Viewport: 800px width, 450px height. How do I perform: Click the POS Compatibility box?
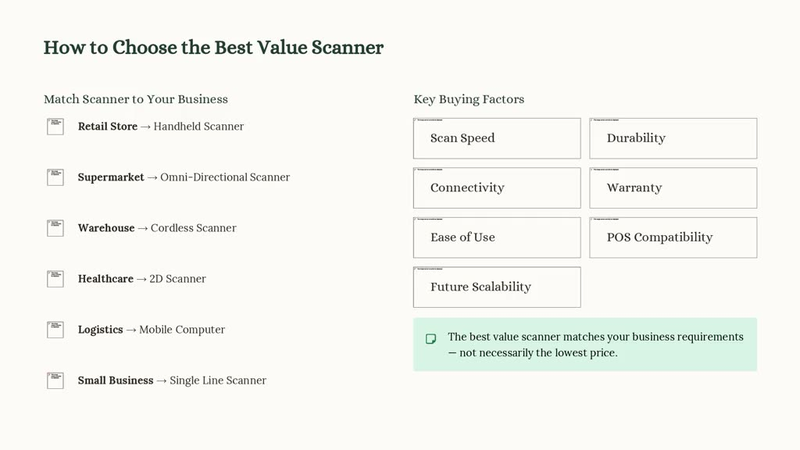673,237
